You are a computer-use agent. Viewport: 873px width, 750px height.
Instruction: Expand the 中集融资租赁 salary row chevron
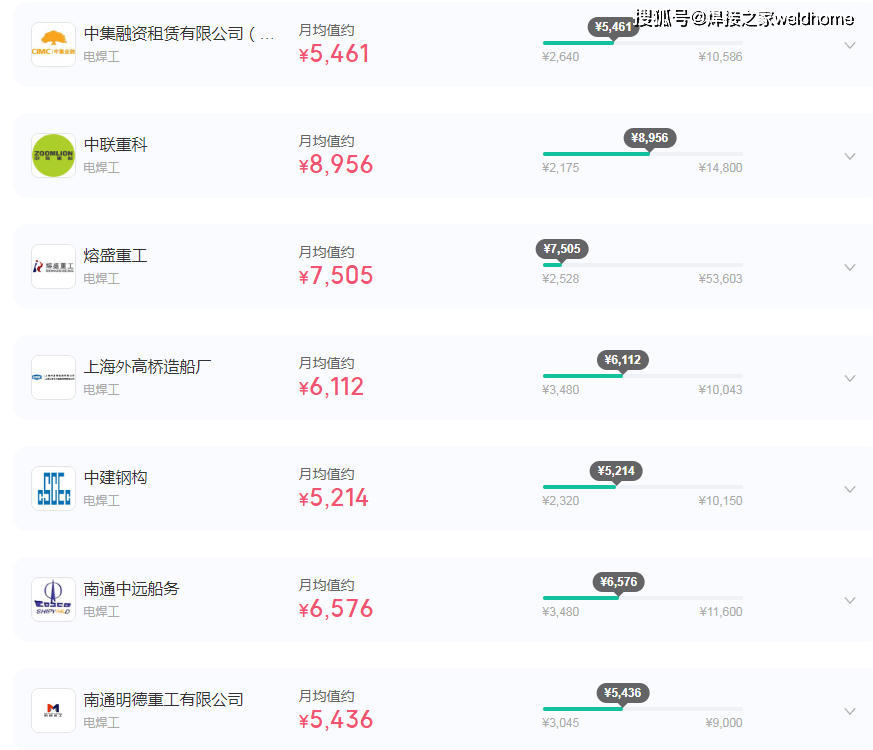pyautogui.click(x=850, y=45)
